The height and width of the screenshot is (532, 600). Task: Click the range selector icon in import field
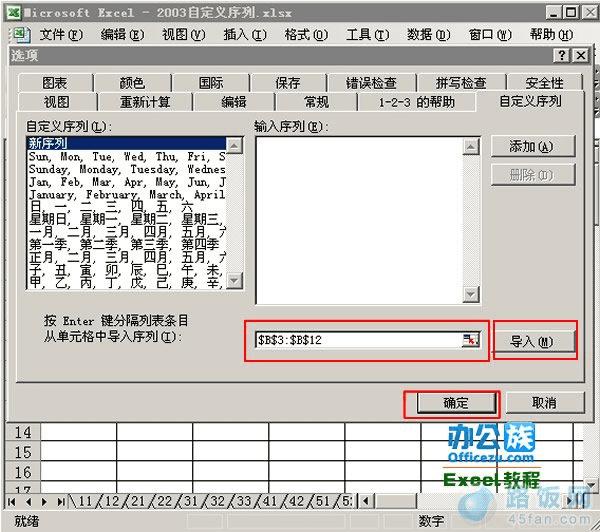click(470, 339)
